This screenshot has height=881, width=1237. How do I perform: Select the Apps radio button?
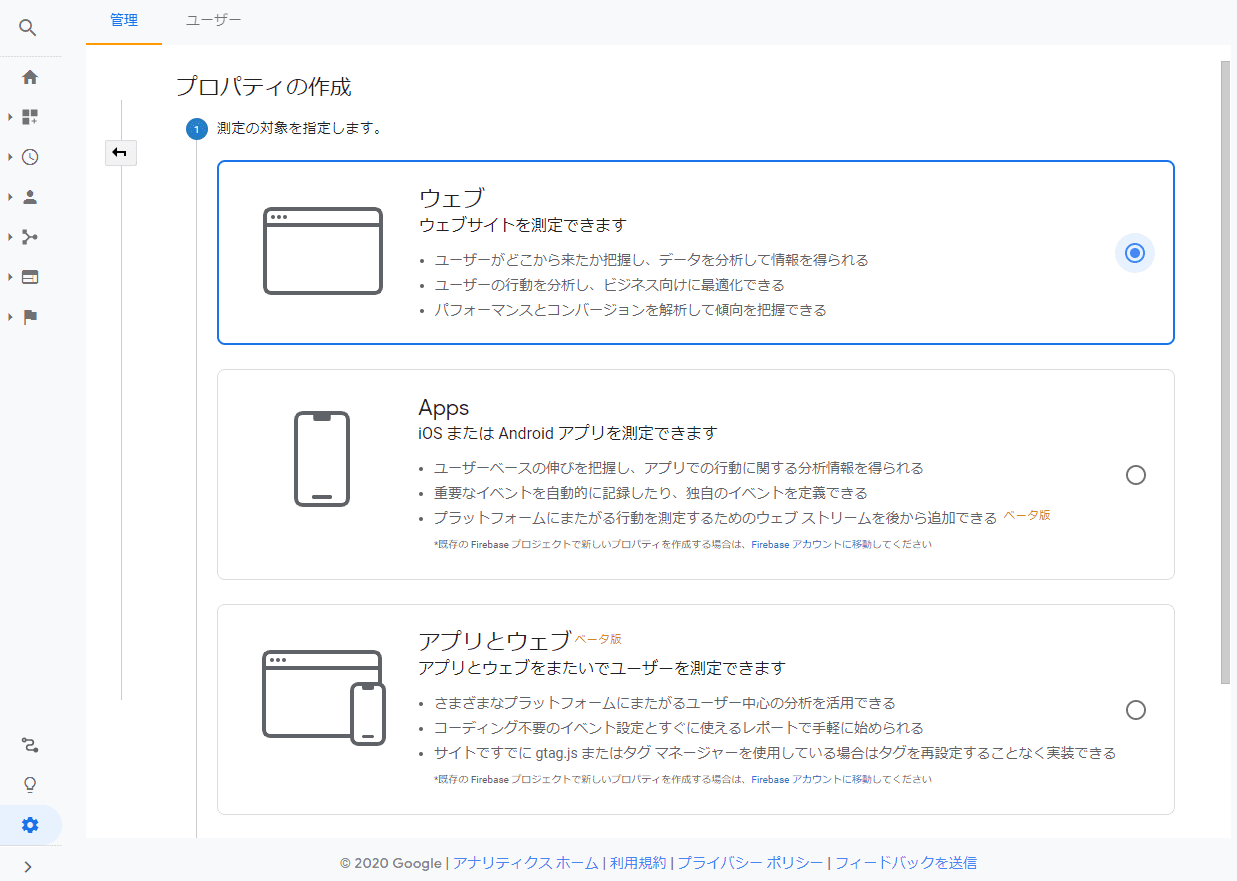tap(1135, 475)
